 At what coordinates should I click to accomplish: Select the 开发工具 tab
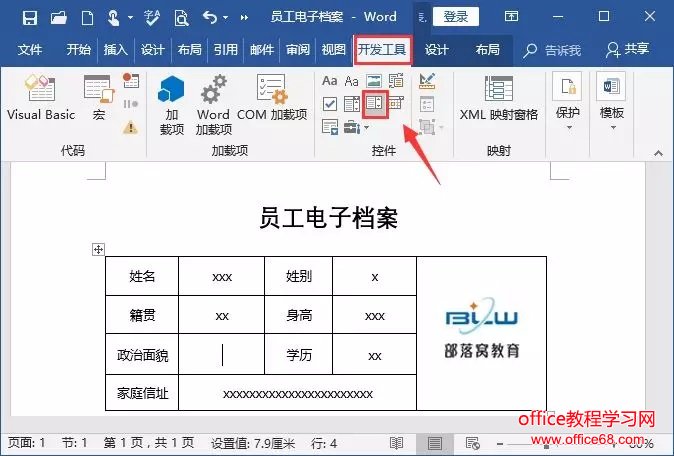tap(382, 50)
